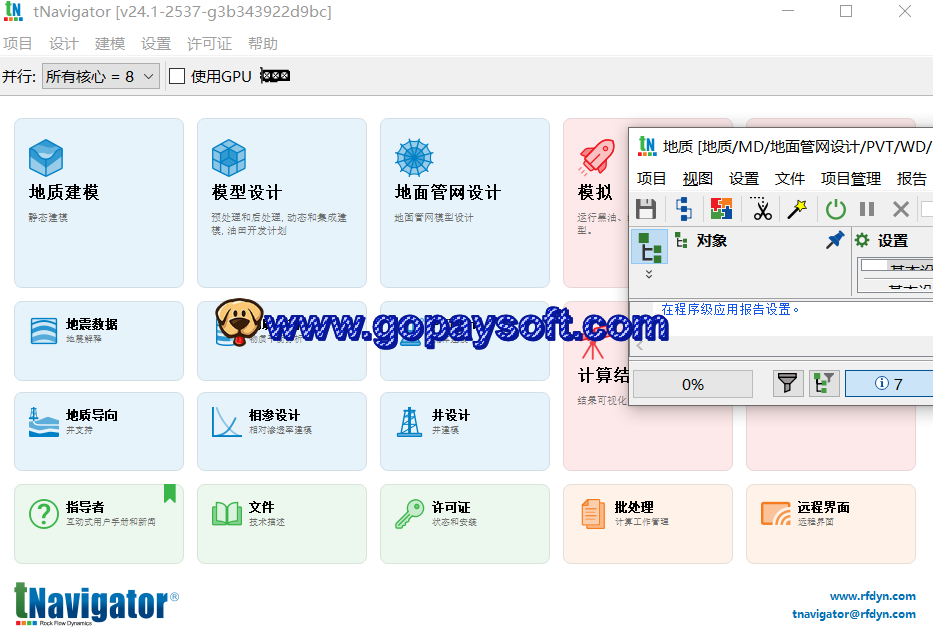Click the save disk icon in 地质 window
The height and width of the screenshot is (644, 933).
click(x=646, y=209)
